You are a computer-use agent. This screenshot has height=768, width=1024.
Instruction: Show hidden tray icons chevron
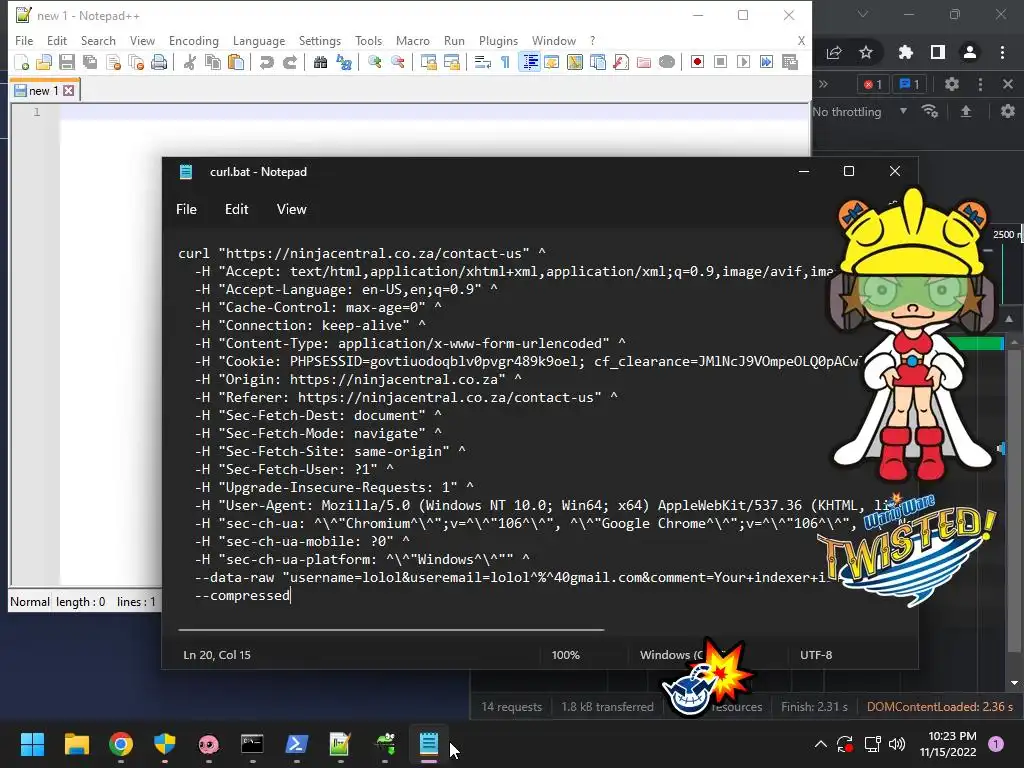[820, 744]
